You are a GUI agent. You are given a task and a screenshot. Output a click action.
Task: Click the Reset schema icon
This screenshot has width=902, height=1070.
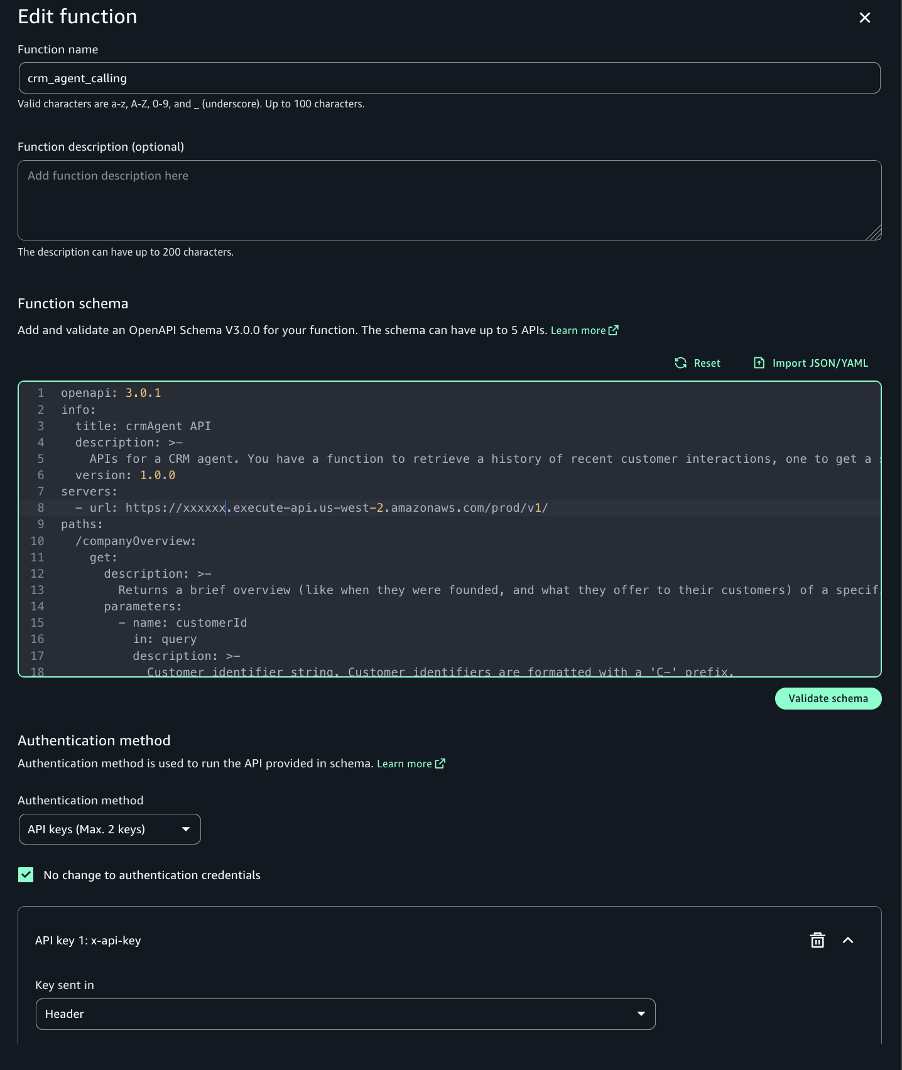click(x=681, y=363)
